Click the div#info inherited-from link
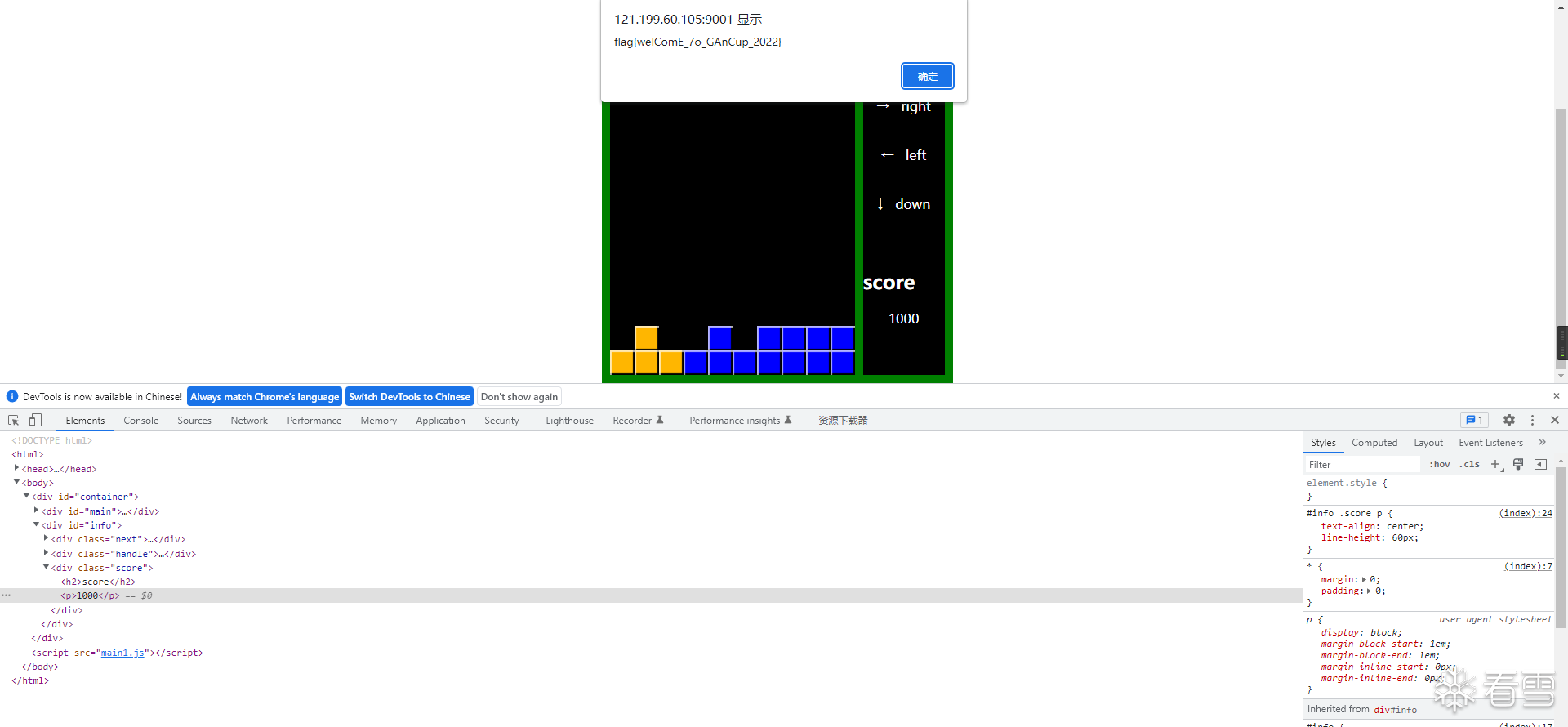This screenshot has height=727, width=1568. pyautogui.click(x=1395, y=710)
